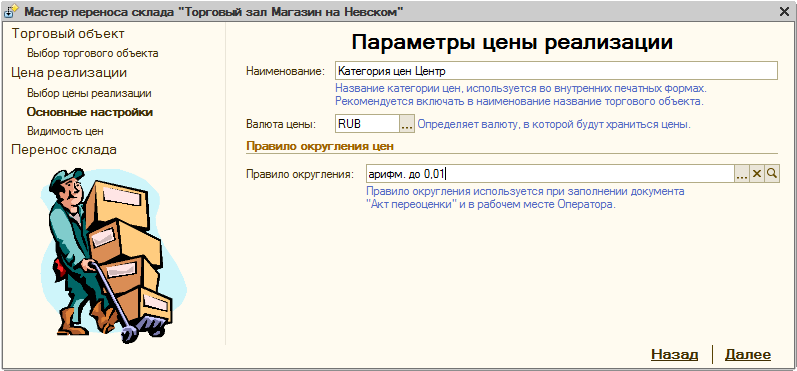Viewport: 797px width, 371px height.
Task: Select Основные настройки step
Action: [90, 112]
